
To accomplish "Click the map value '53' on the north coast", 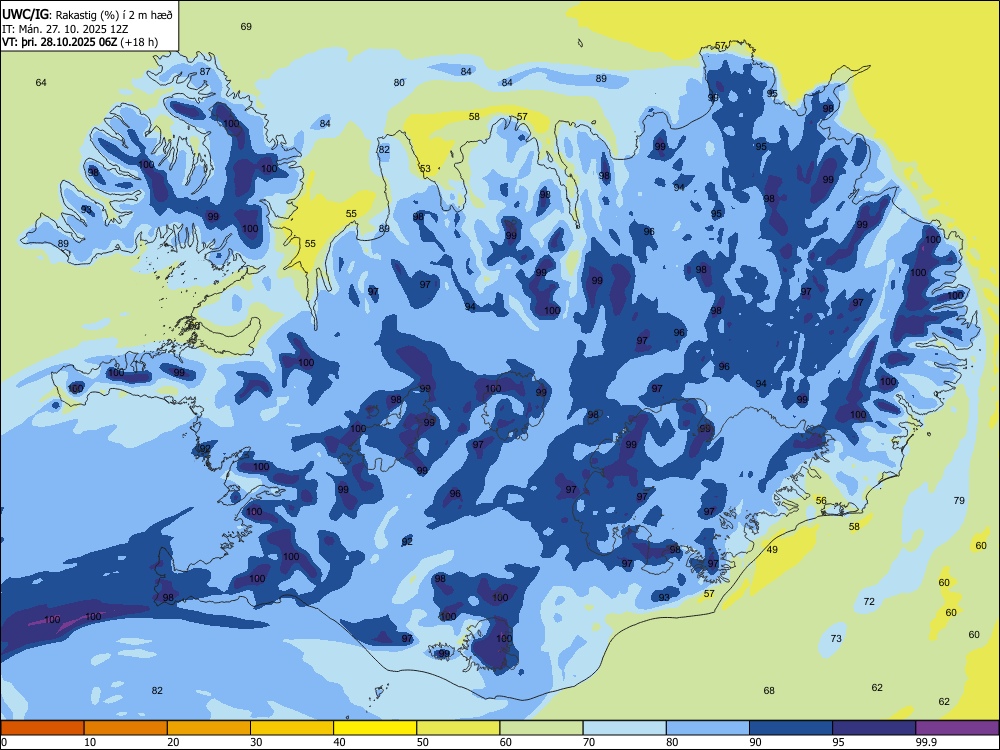I will coord(425,169).
